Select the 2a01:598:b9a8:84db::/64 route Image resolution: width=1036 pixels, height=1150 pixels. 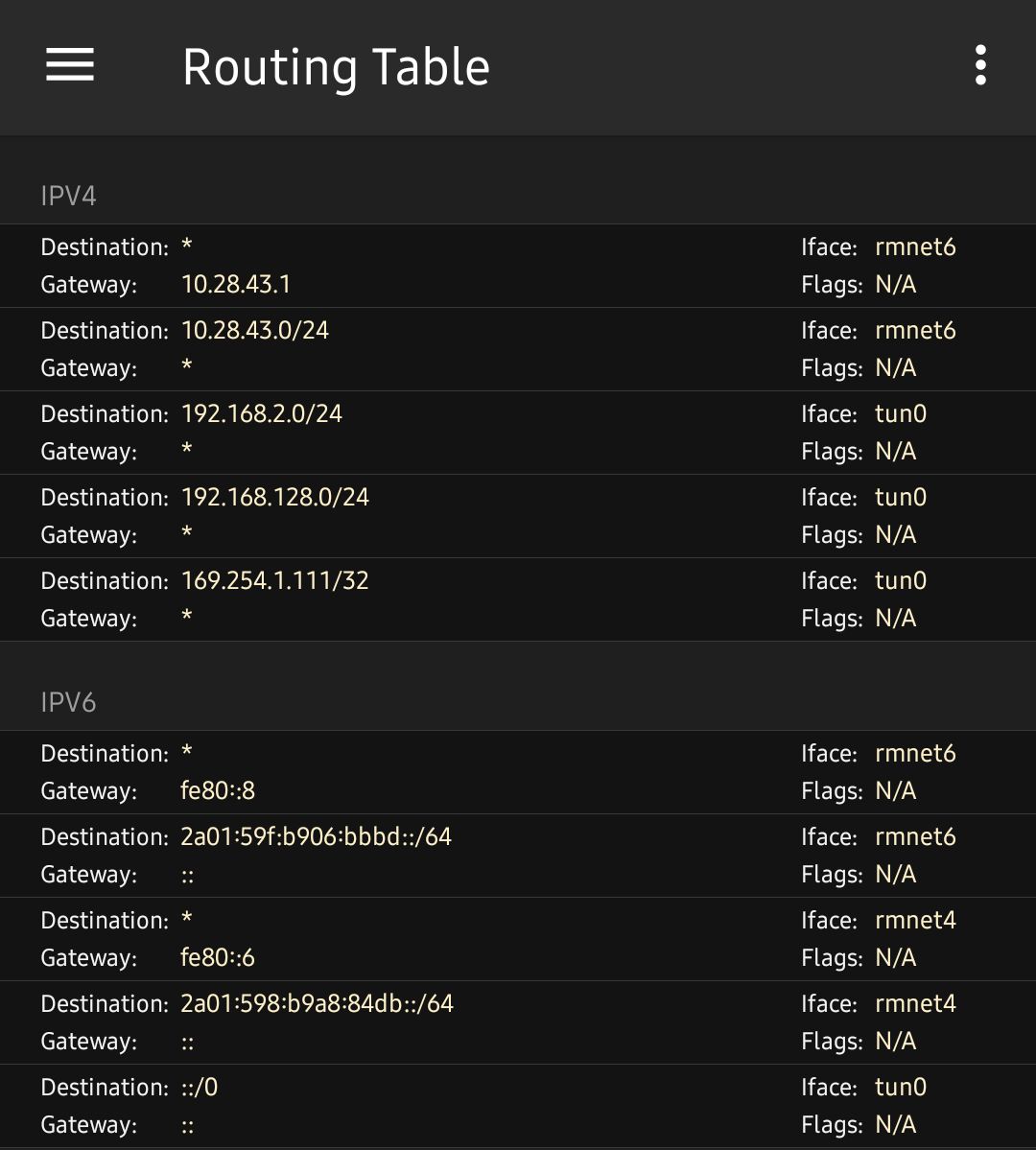(x=518, y=1022)
